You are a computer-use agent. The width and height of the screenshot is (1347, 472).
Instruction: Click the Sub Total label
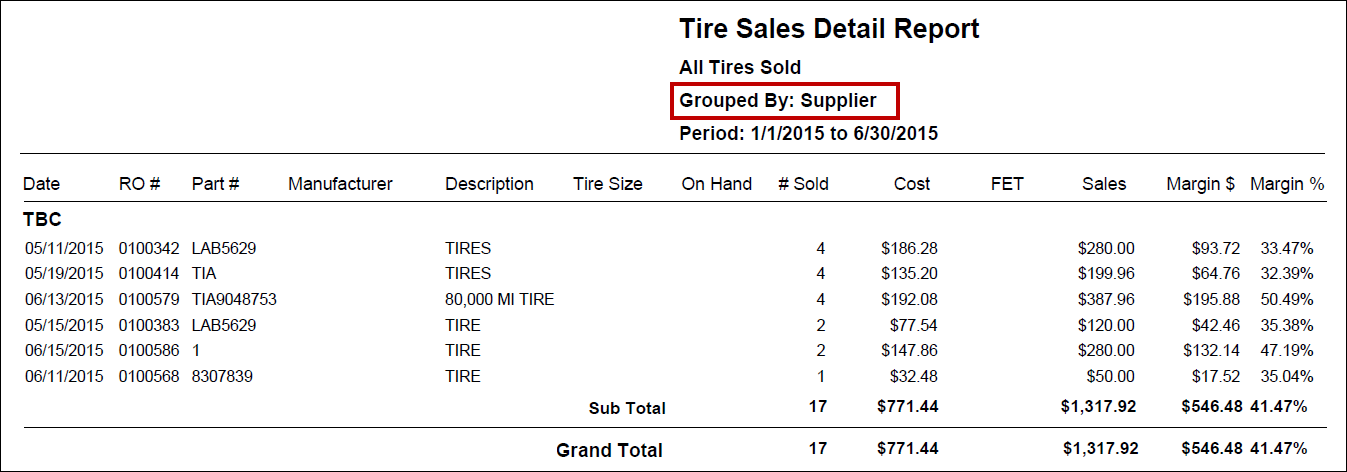627,408
